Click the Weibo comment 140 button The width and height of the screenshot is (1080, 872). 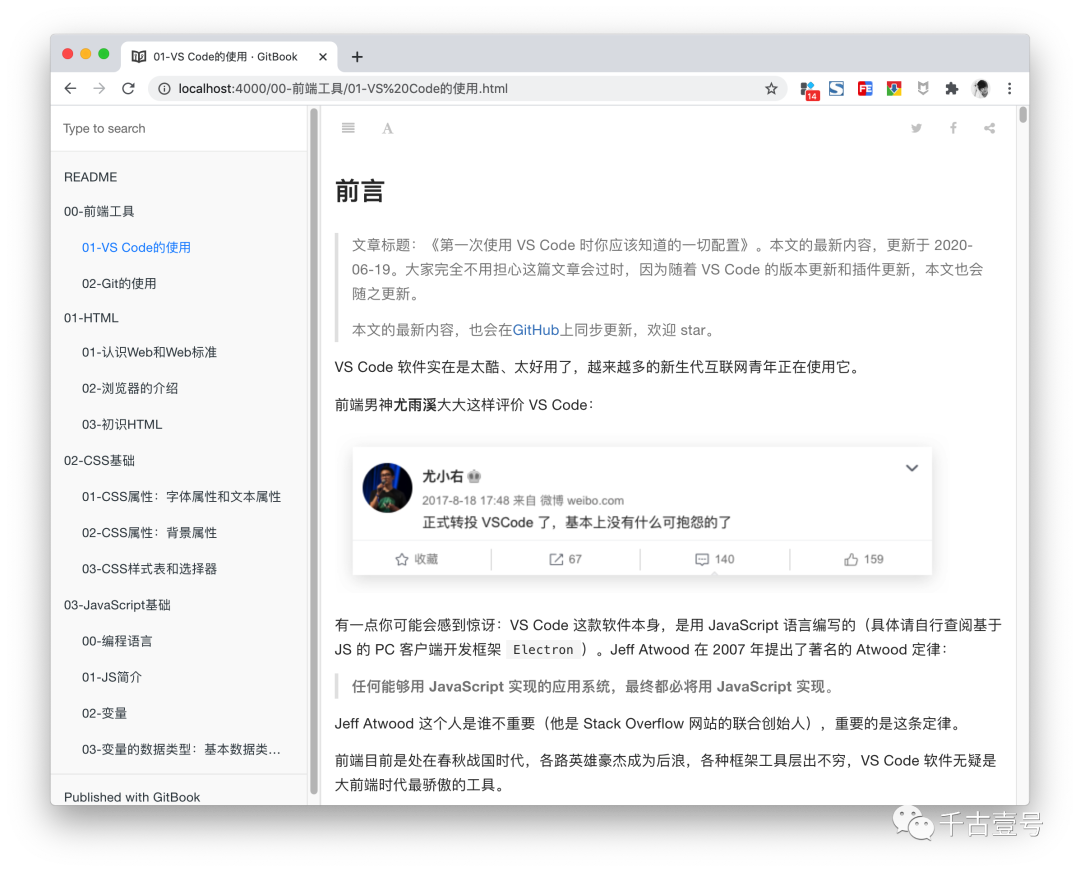pyautogui.click(x=715, y=559)
